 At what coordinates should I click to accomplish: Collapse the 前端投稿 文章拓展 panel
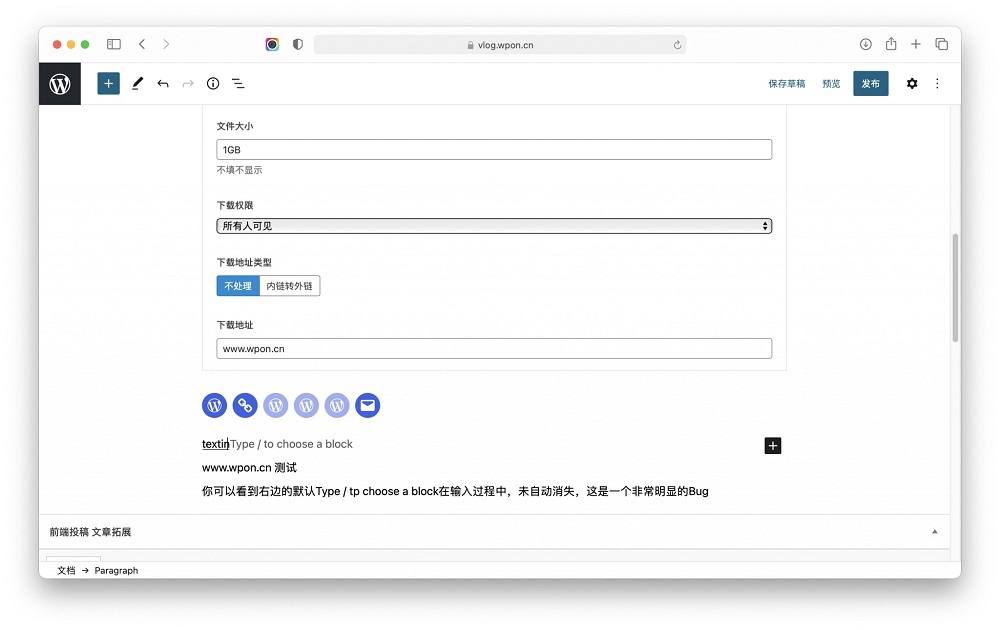click(x=934, y=531)
